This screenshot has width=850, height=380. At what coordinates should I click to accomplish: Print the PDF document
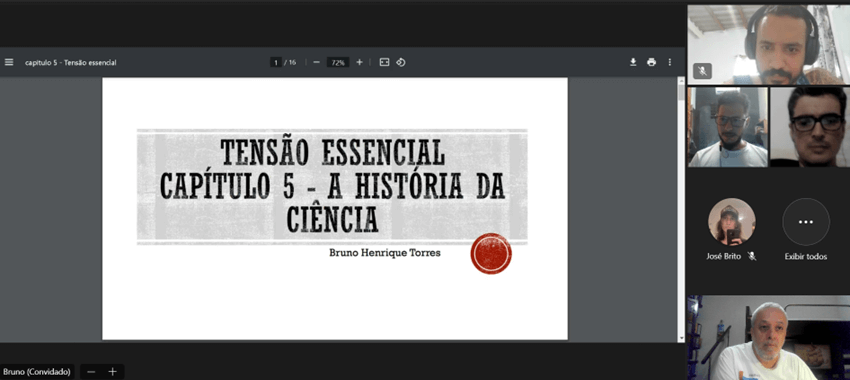click(x=652, y=62)
